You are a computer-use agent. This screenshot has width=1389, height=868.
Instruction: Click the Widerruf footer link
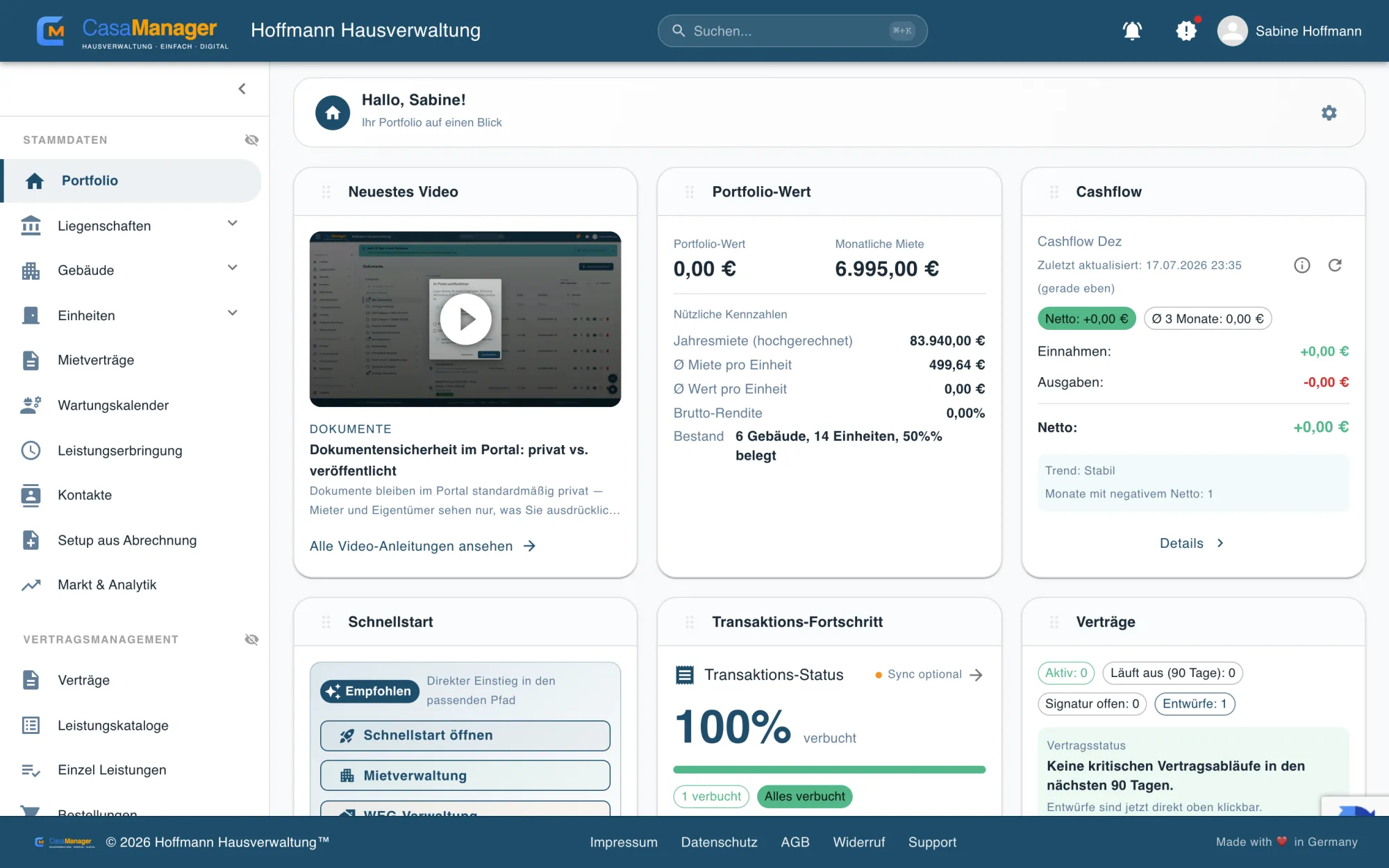click(859, 842)
